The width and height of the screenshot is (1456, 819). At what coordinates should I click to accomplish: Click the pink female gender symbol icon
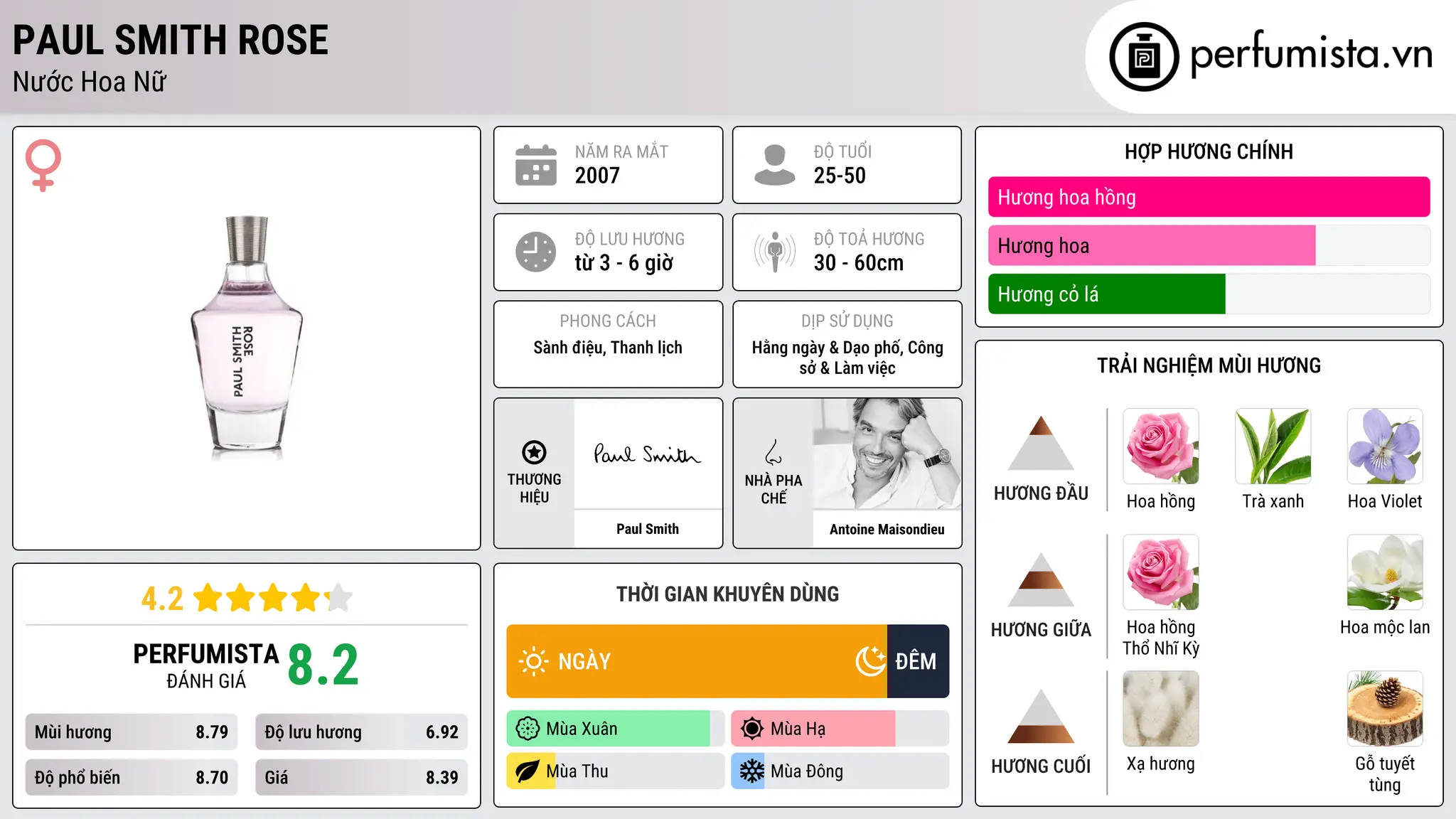click(x=43, y=166)
